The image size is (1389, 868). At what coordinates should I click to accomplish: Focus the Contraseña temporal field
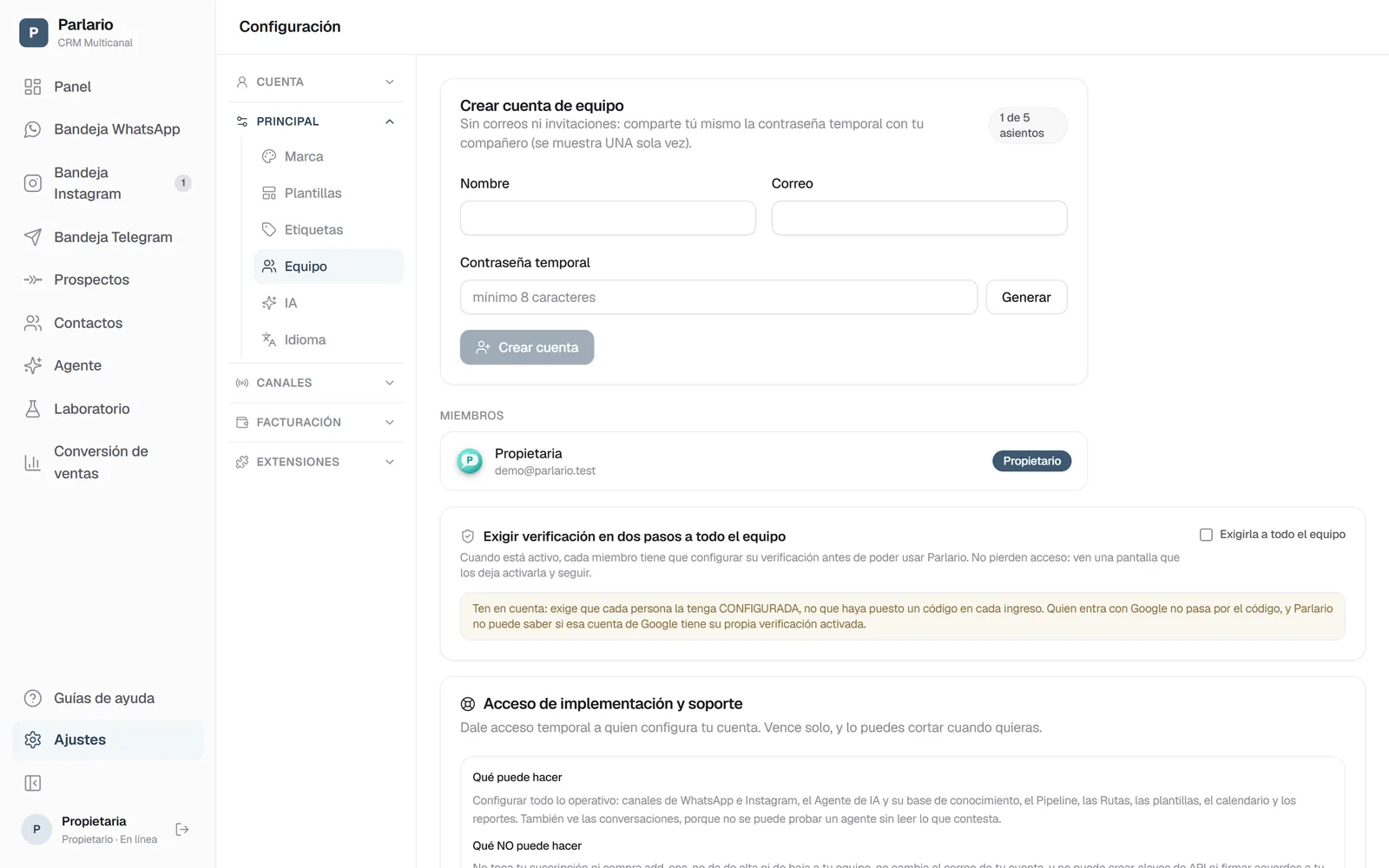coord(719,297)
